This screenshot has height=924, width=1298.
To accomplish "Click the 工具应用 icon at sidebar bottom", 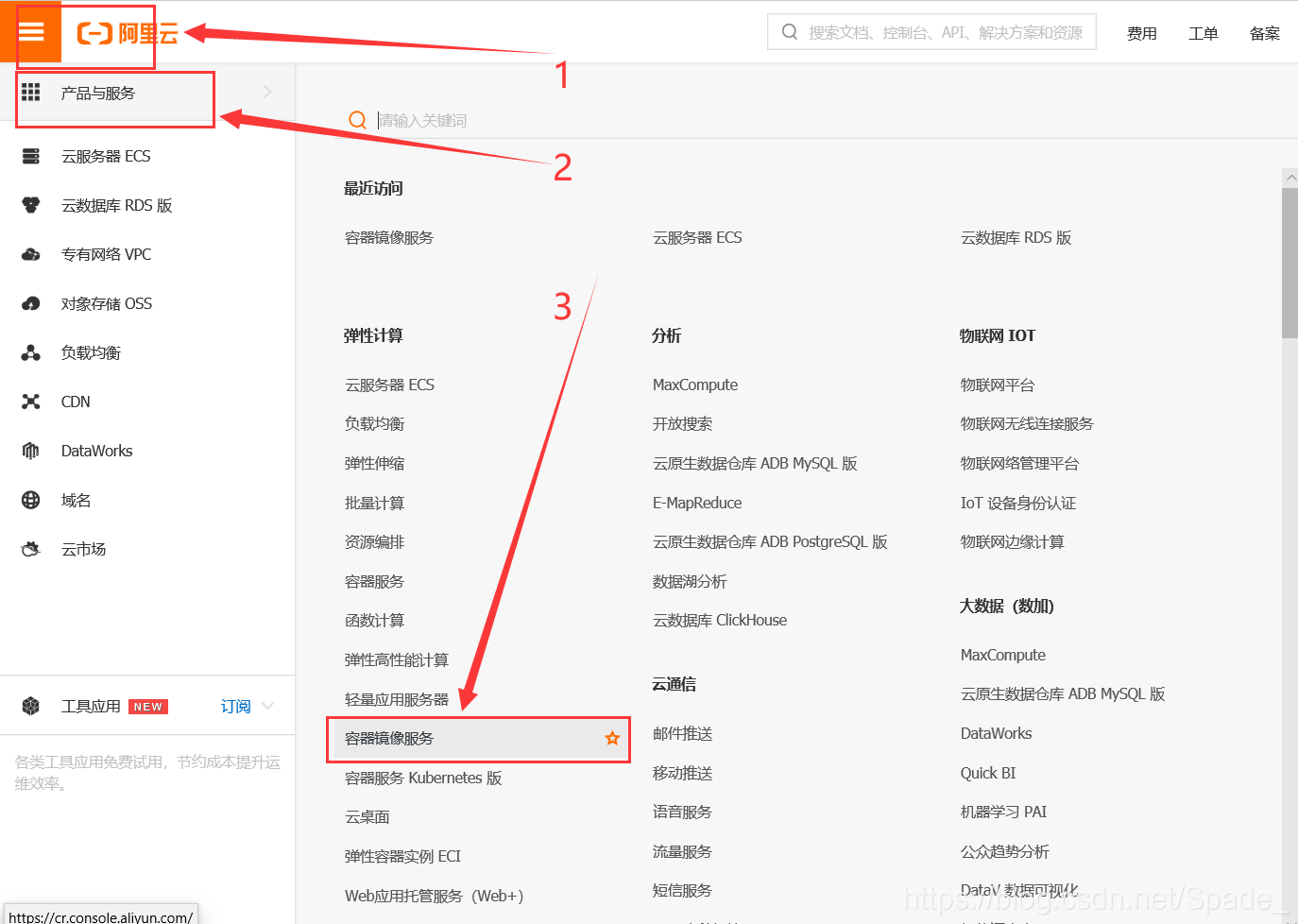I will [x=31, y=705].
